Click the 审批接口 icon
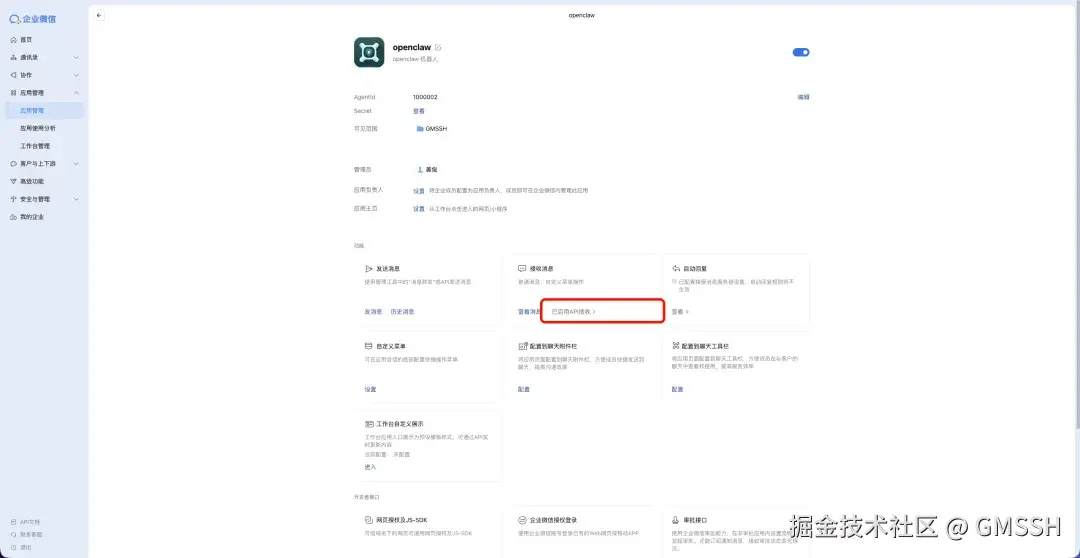The width and height of the screenshot is (1080, 558). [x=676, y=520]
